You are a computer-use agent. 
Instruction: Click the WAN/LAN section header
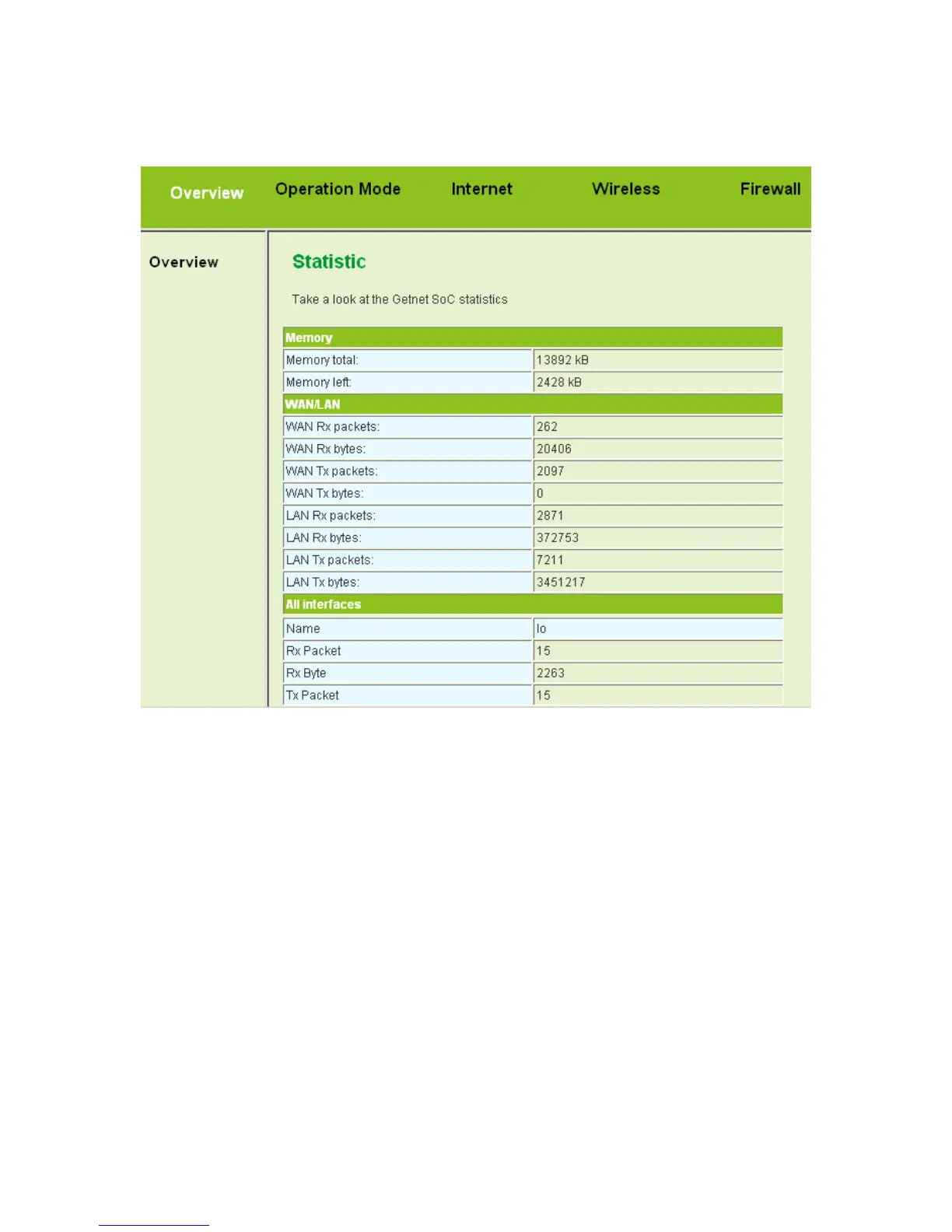533,404
